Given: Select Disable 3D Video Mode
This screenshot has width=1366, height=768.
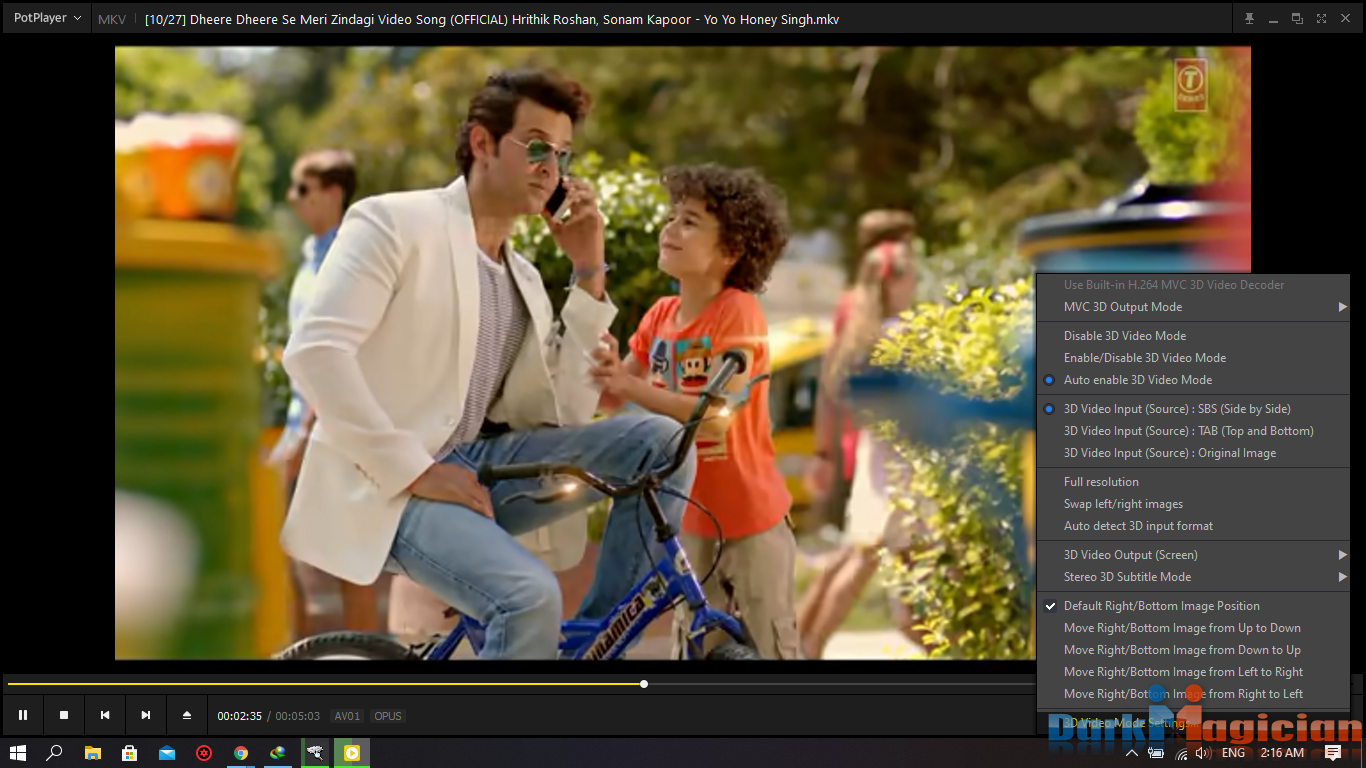Looking at the screenshot, I should (x=1193, y=336).
